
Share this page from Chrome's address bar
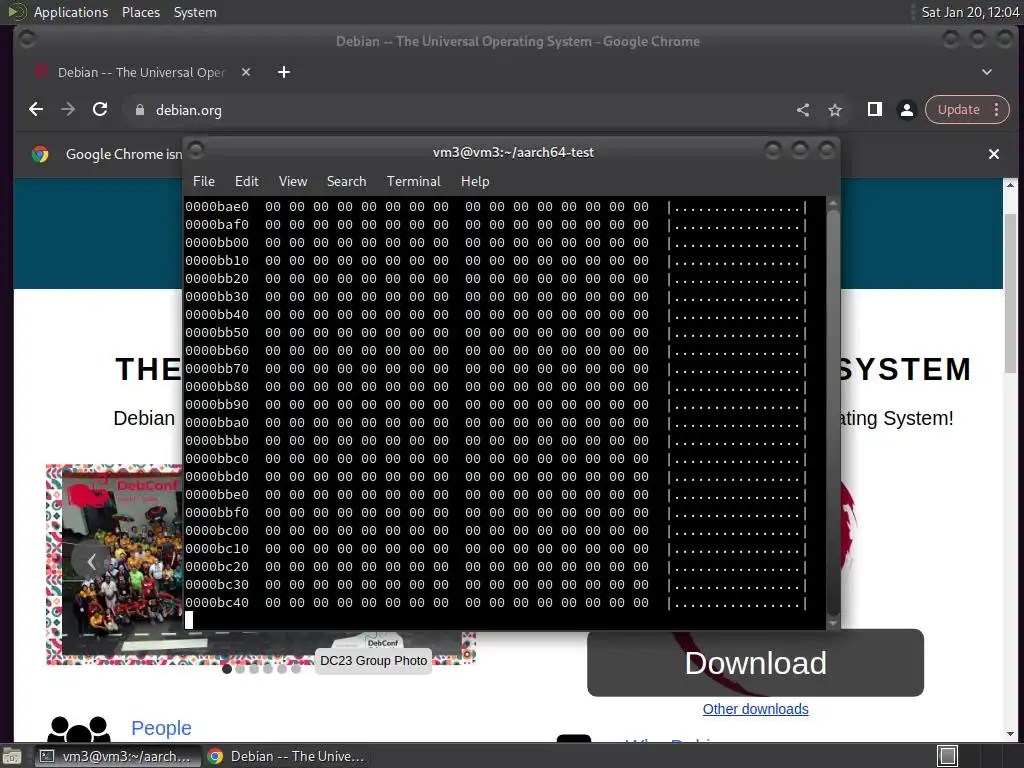click(x=803, y=110)
